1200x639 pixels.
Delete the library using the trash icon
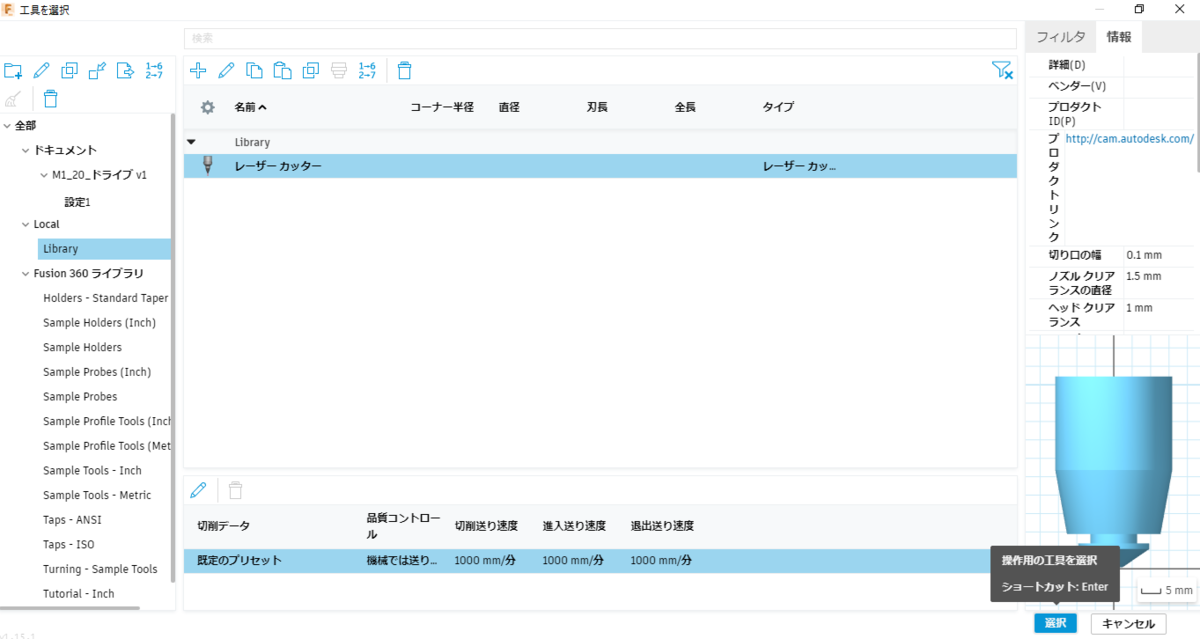point(49,98)
